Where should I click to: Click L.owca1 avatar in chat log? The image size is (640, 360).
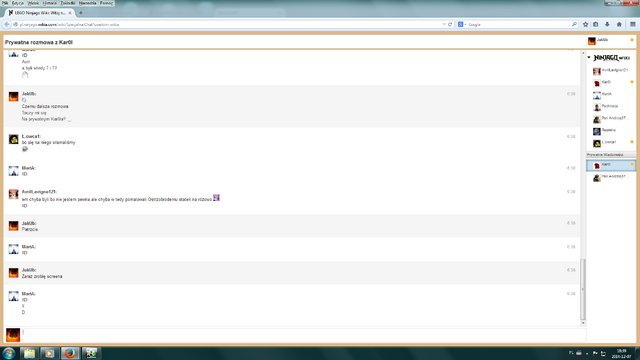pyautogui.click(x=13, y=139)
